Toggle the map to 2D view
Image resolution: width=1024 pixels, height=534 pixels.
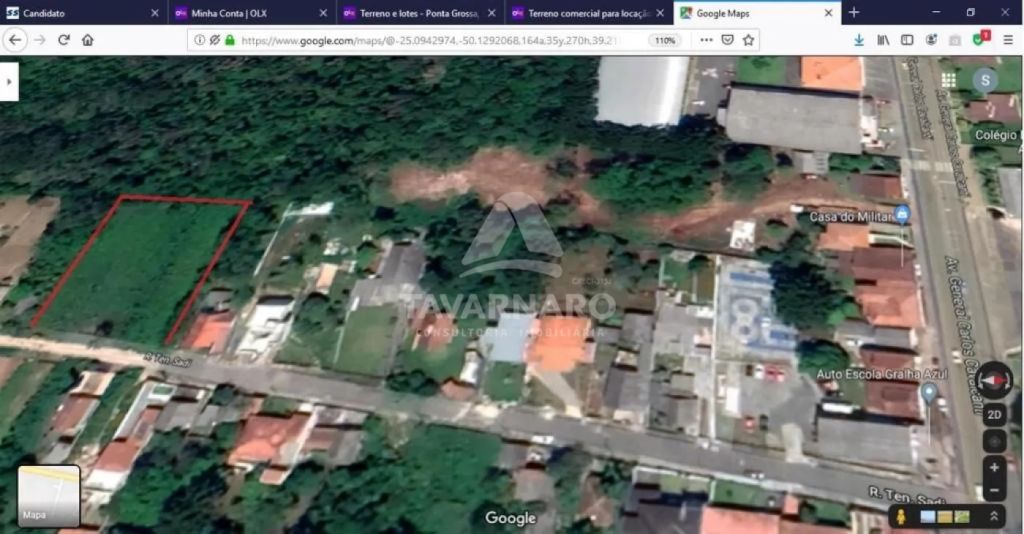click(994, 415)
